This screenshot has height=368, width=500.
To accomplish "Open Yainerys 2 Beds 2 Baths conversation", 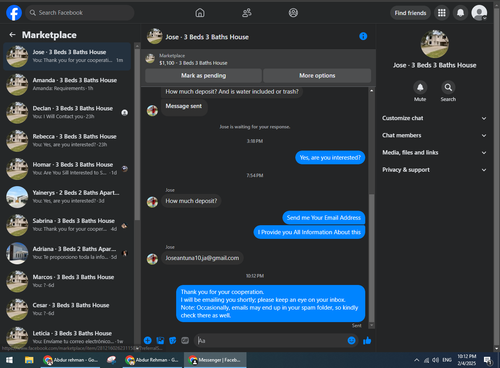I will 67,197.
